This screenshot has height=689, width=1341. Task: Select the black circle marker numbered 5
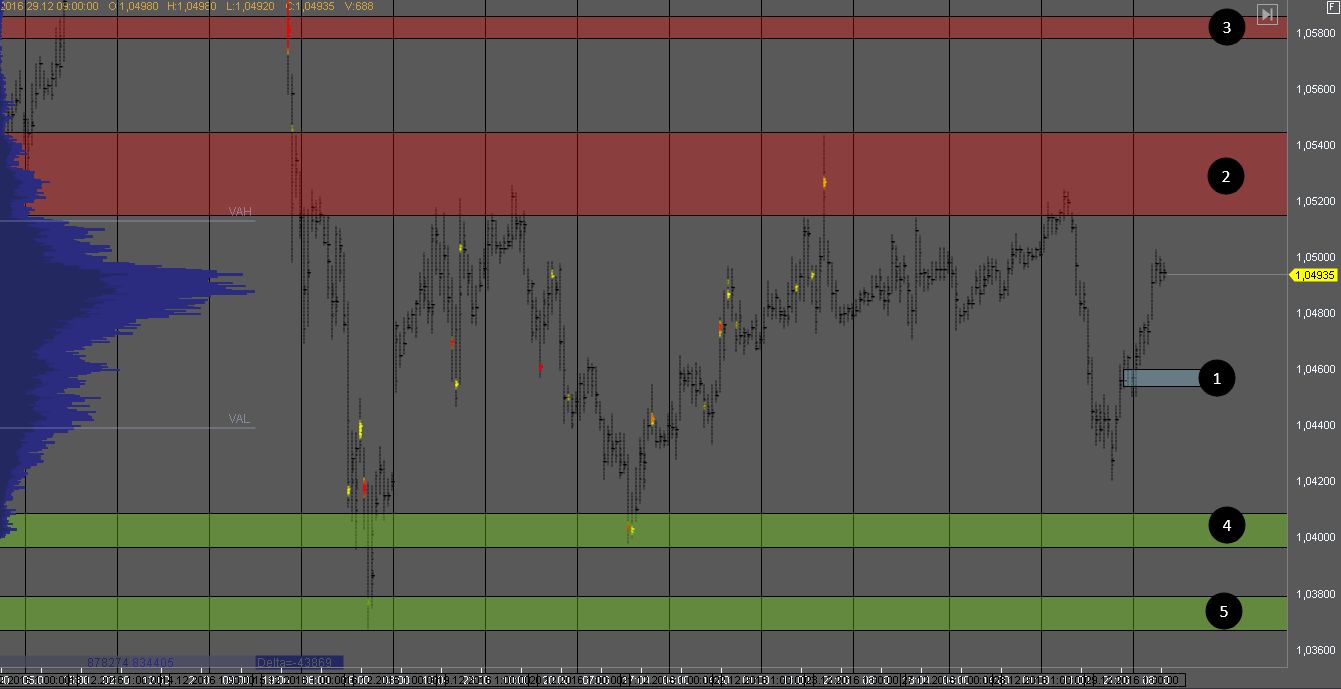[x=1224, y=610]
